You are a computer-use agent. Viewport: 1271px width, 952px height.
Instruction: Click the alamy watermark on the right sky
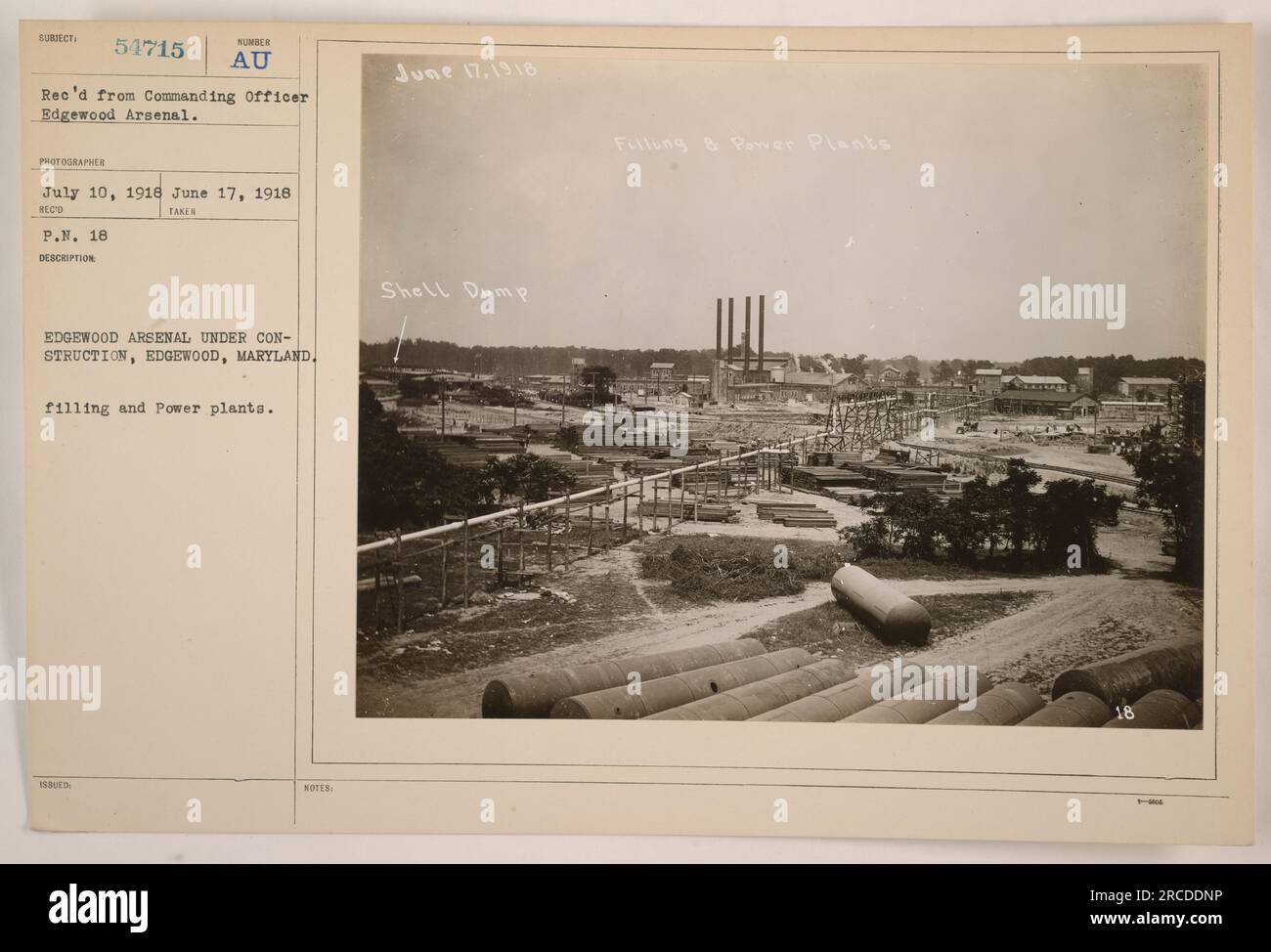1072,301
